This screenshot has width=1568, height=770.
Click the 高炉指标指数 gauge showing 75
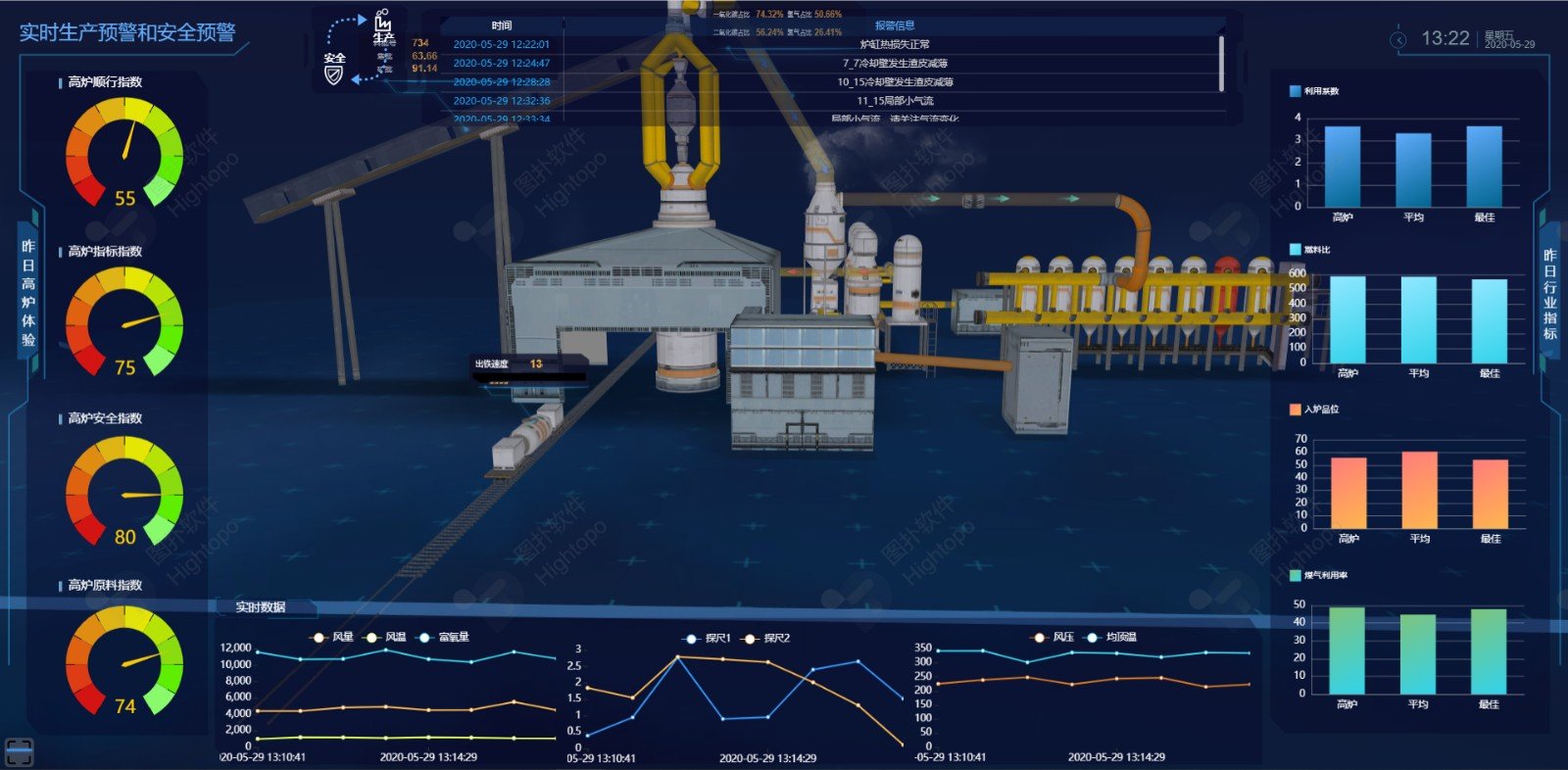[124, 321]
